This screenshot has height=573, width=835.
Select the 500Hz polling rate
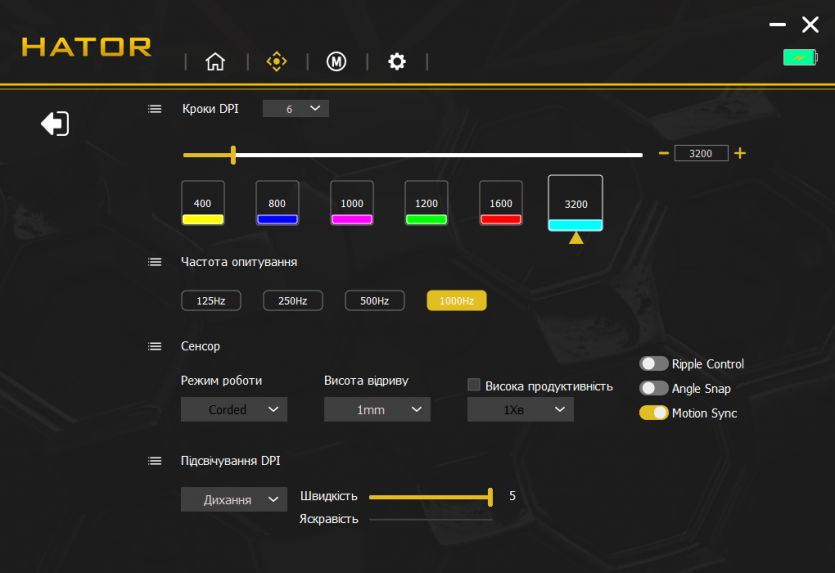tap(374, 301)
